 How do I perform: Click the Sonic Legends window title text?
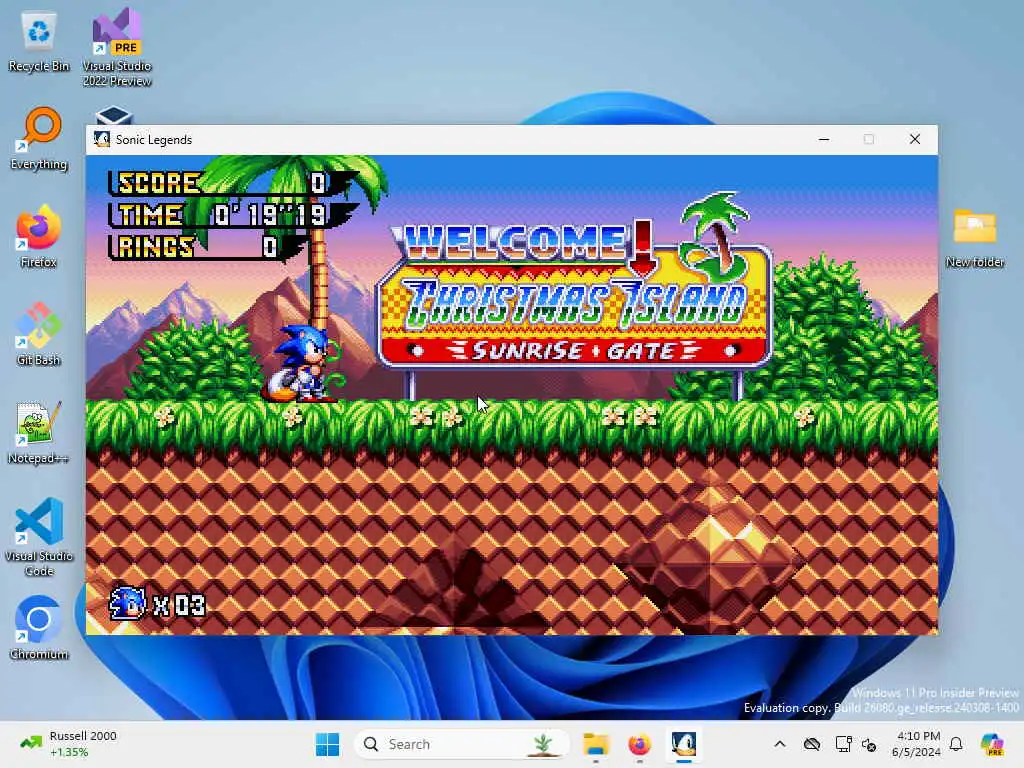pos(154,139)
